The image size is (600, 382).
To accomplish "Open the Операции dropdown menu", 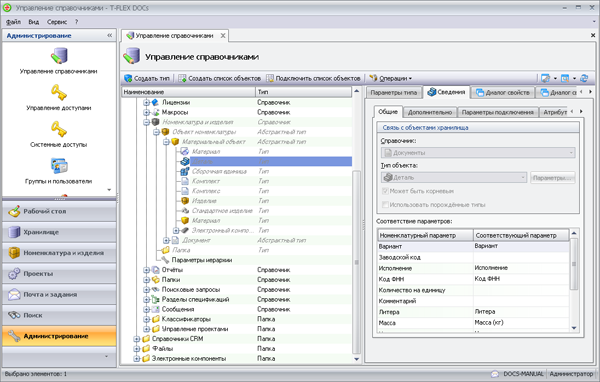I will point(391,78).
